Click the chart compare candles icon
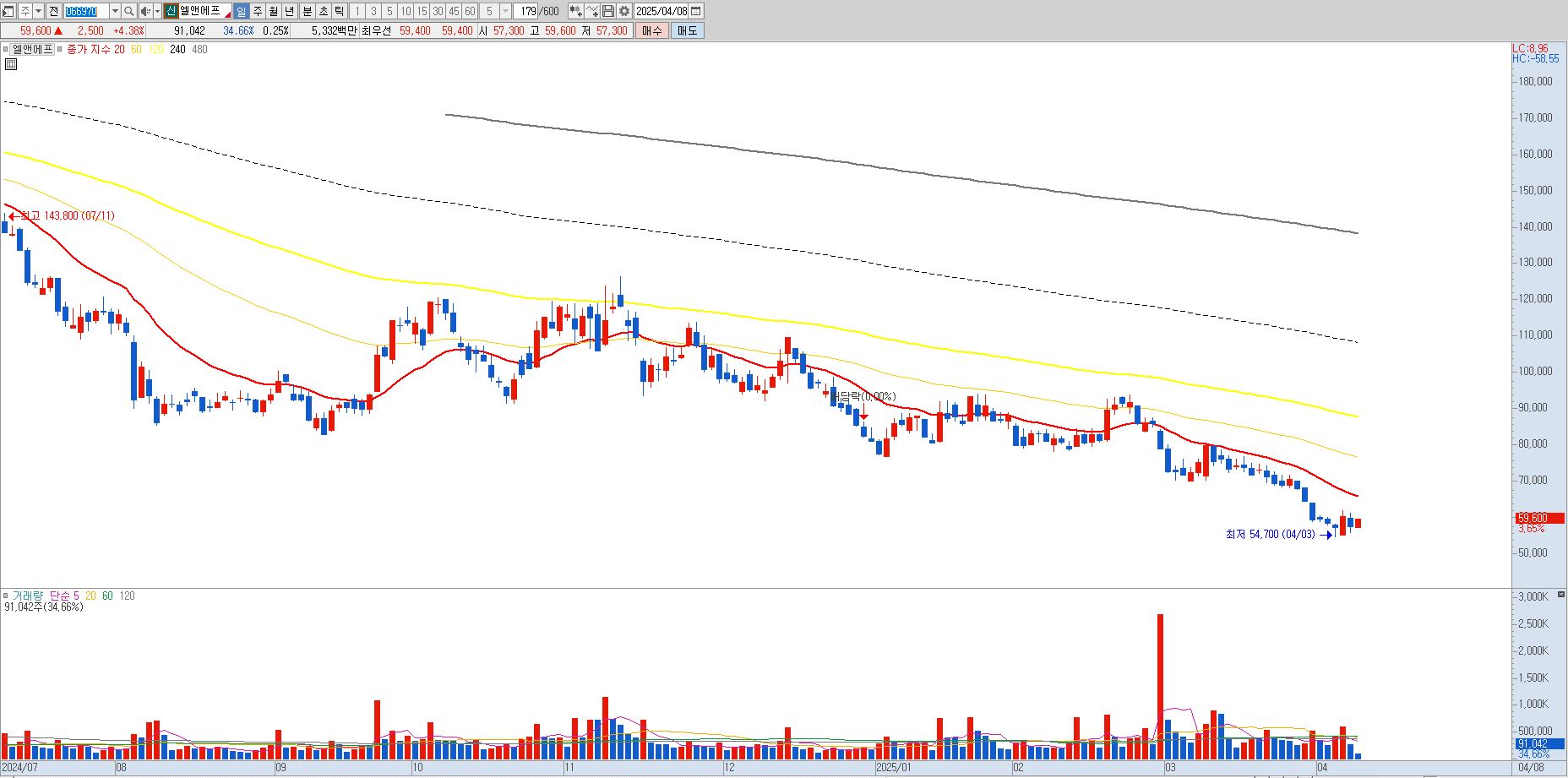Image resolution: width=1568 pixels, height=778 pixels. (575, 11)
